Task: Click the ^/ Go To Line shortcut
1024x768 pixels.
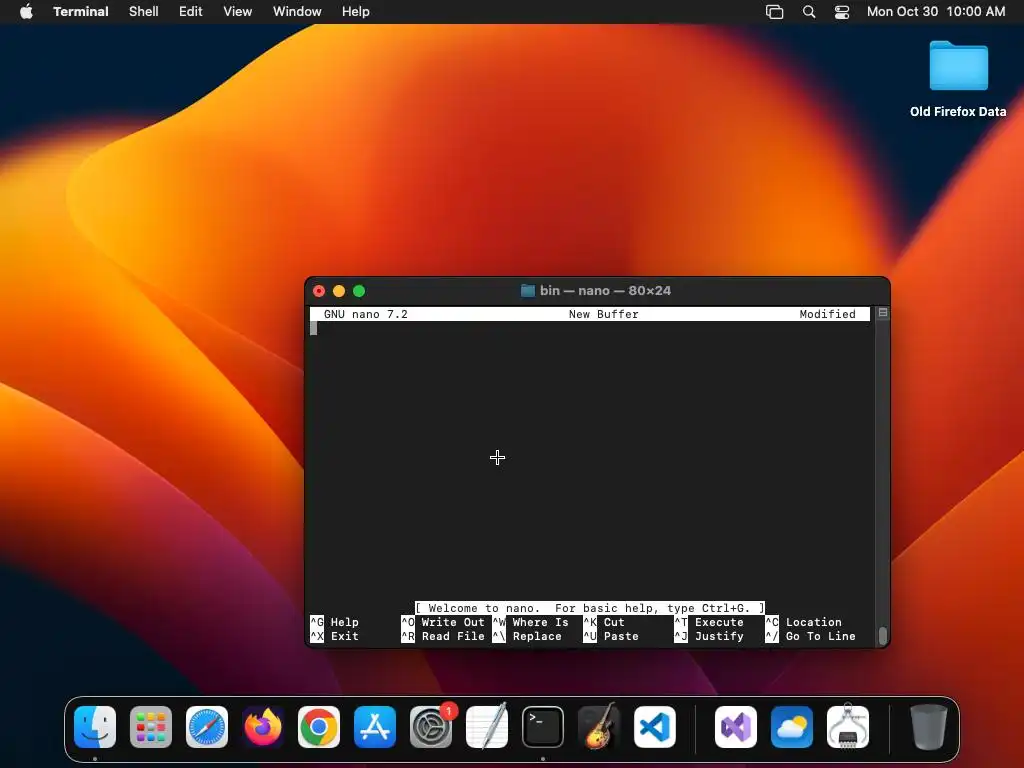Action: (810, 636)
